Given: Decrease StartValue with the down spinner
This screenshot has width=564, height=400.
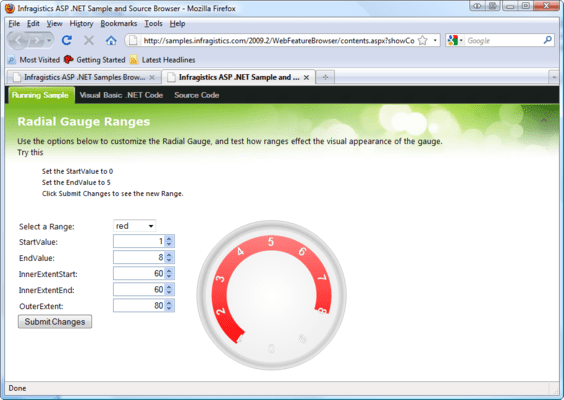Looking at the screenshot, I should (x=169, y=245).
